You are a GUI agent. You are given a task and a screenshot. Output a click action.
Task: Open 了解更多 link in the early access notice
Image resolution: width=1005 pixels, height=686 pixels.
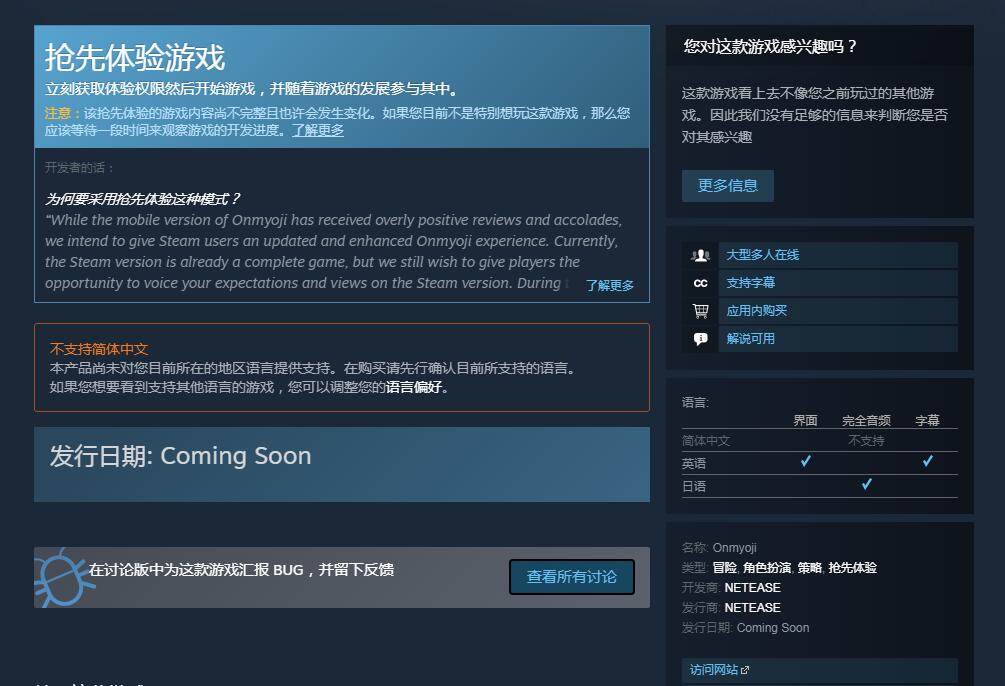pos(317,130)
